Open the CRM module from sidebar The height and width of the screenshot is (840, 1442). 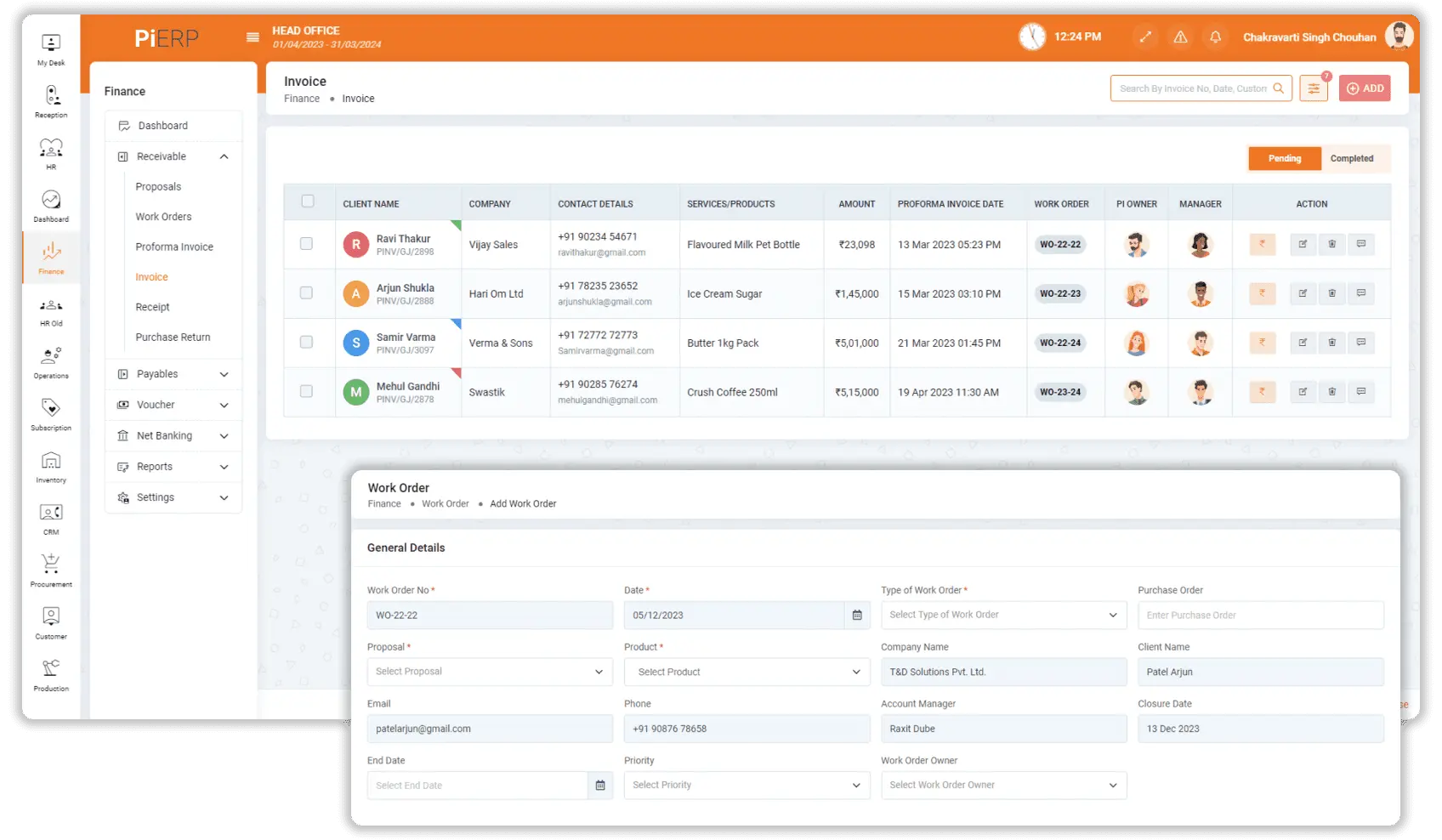(50, 519)
